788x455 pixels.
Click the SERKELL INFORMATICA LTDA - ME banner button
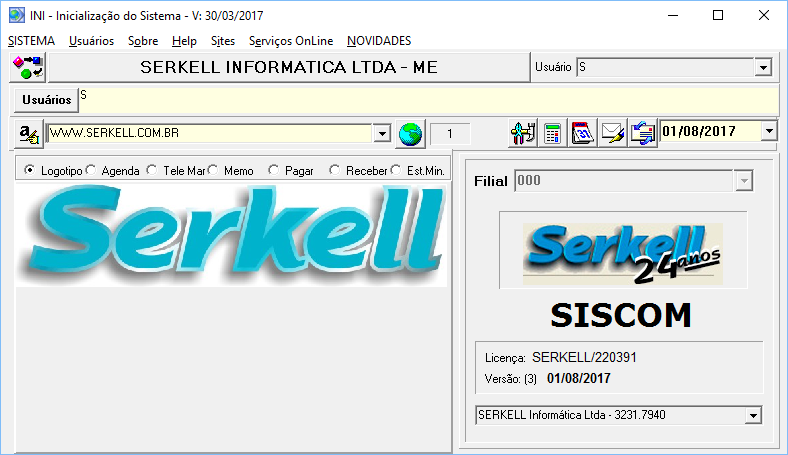tap(289, 67)
